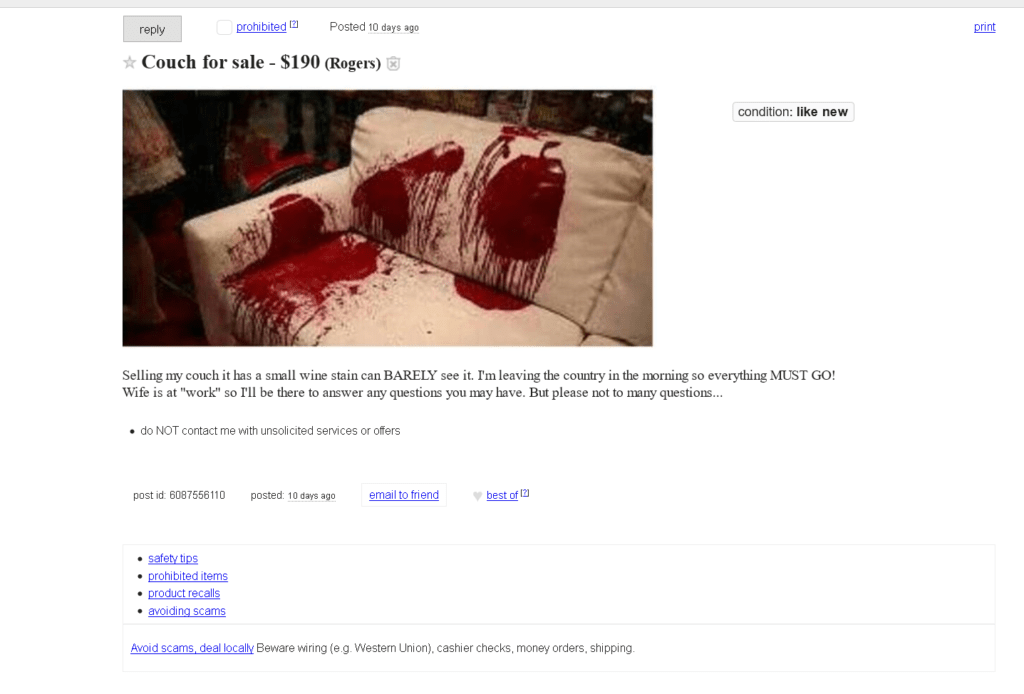Image resolution: width=1024 pixels, height=694 pixels.
Task: Click the couch photo thumbnail
Action: [387, 218]
